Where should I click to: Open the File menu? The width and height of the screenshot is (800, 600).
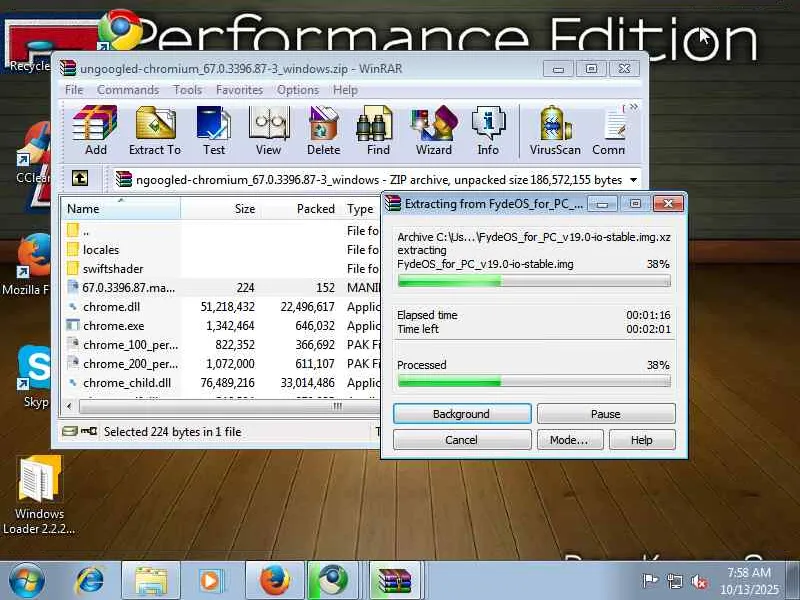(74, 90)
